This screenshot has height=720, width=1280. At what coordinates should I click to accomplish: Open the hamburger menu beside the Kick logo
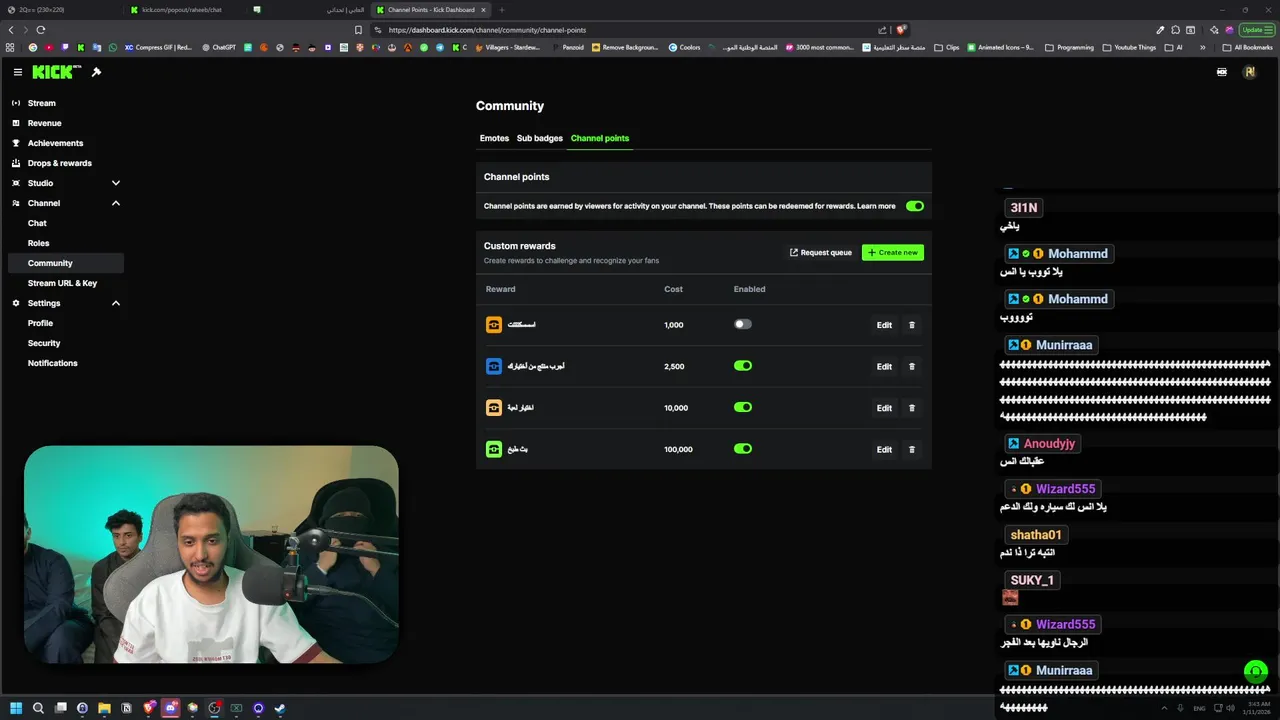point(17,72)
